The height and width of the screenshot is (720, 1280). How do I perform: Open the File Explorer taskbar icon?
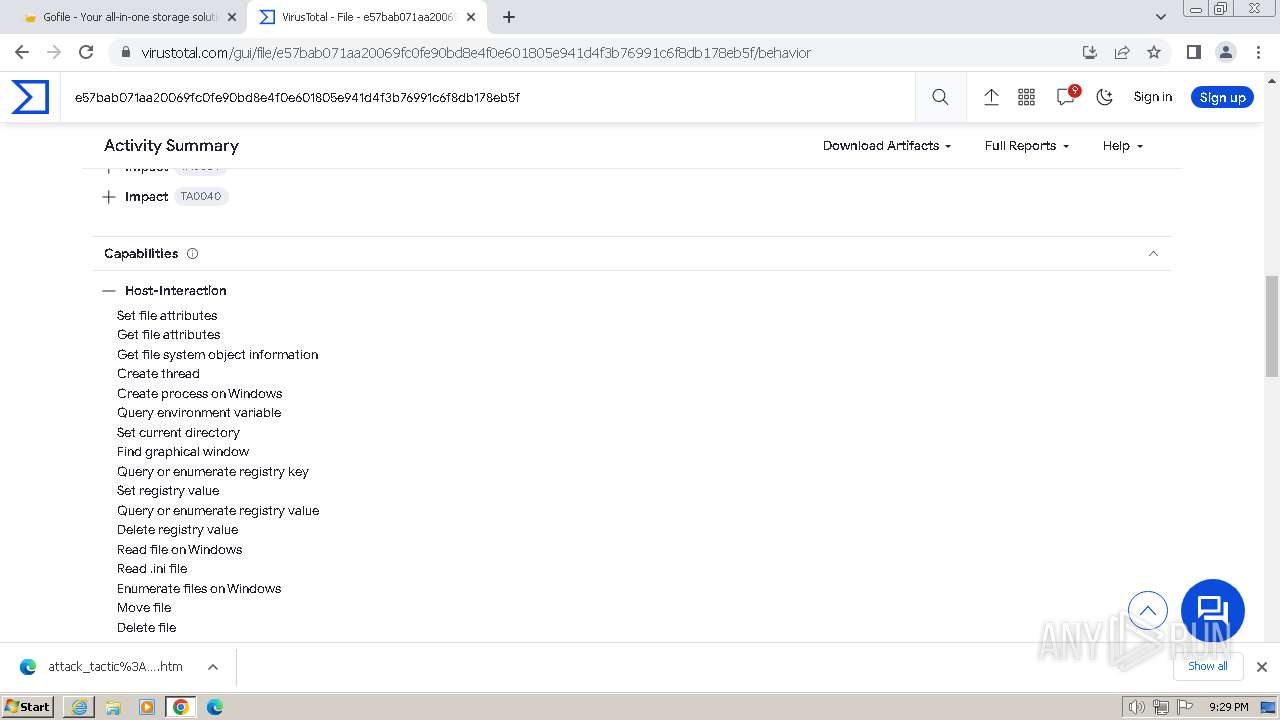coord(113,707)
